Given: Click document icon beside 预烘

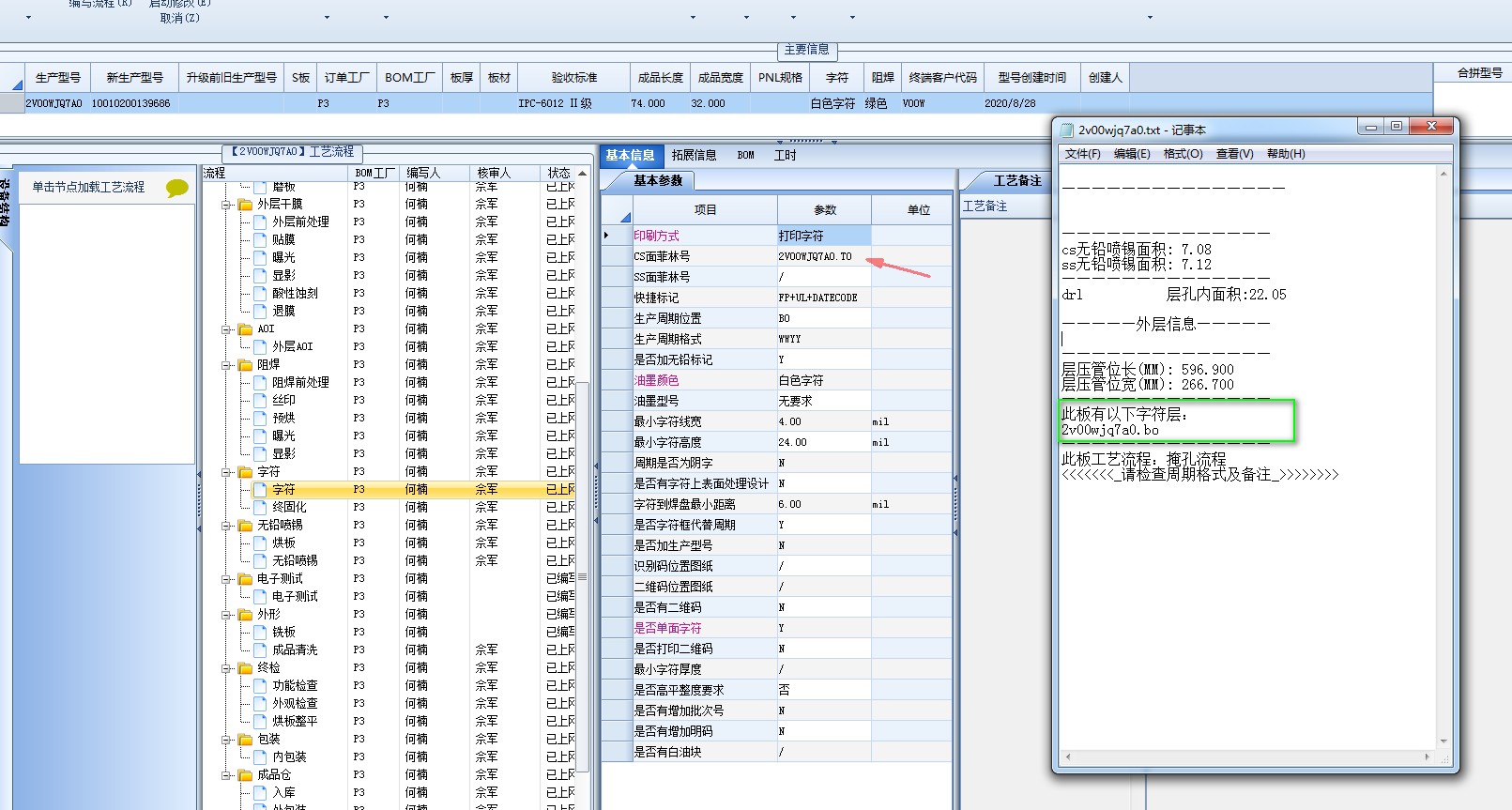Looking at the screenshot, I should click(x=260, y=418).
